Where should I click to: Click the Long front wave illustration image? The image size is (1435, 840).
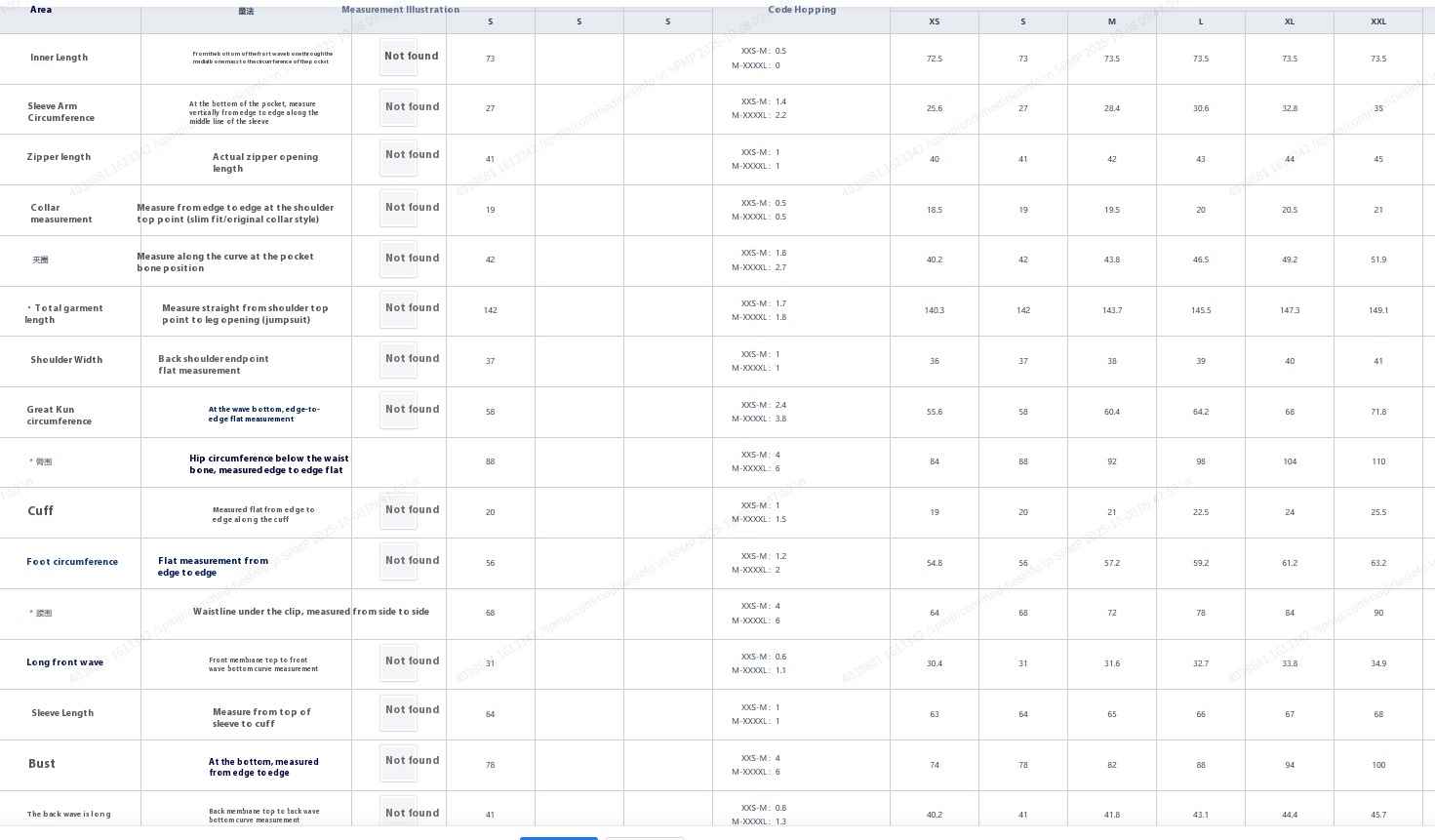[398, 662]
